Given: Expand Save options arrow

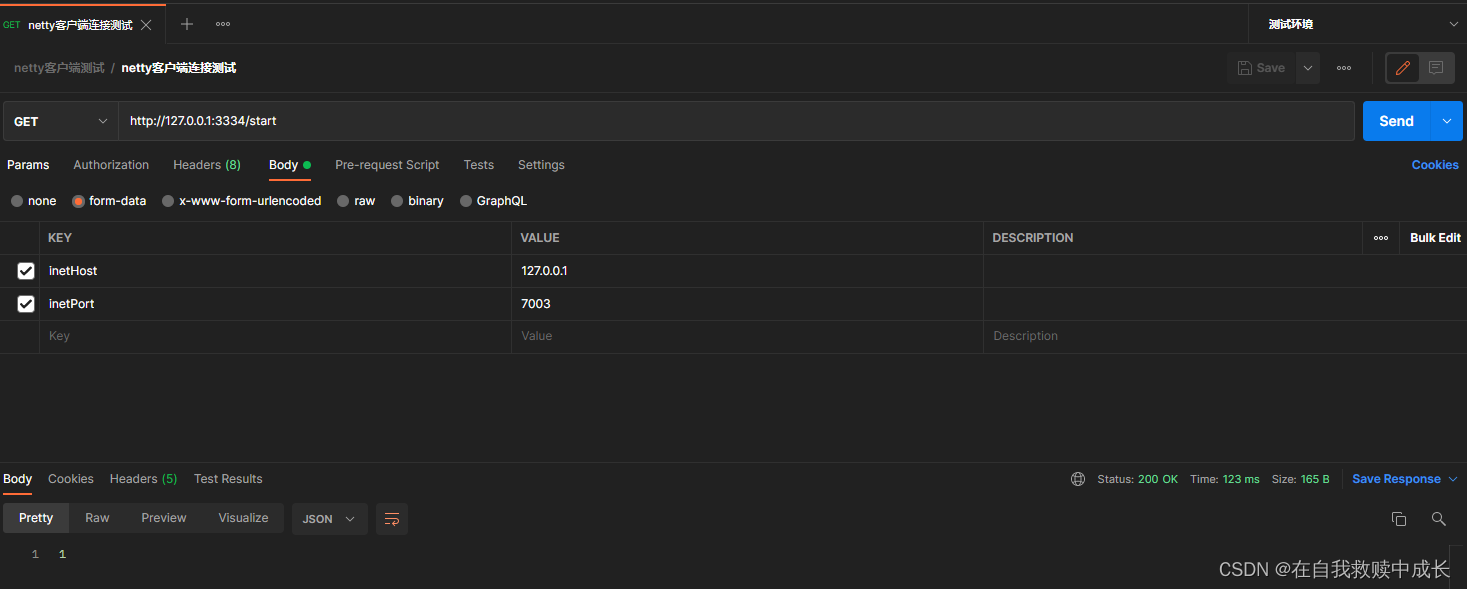Looking at the screenshot, I should (x=1308, y=68).
